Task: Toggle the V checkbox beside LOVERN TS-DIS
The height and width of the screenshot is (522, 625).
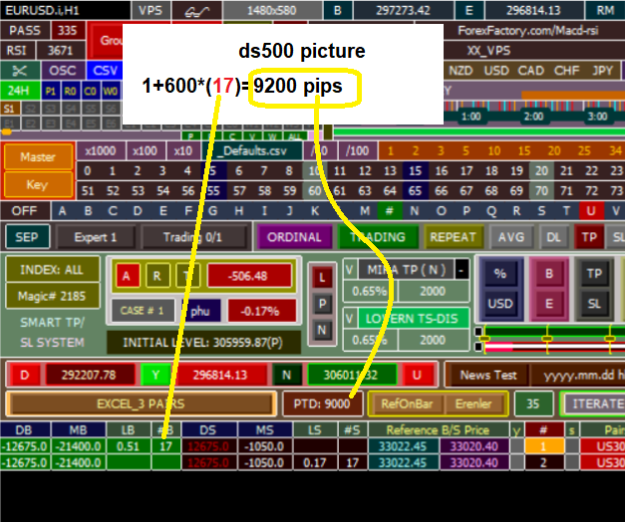Action: click(349, 318)
